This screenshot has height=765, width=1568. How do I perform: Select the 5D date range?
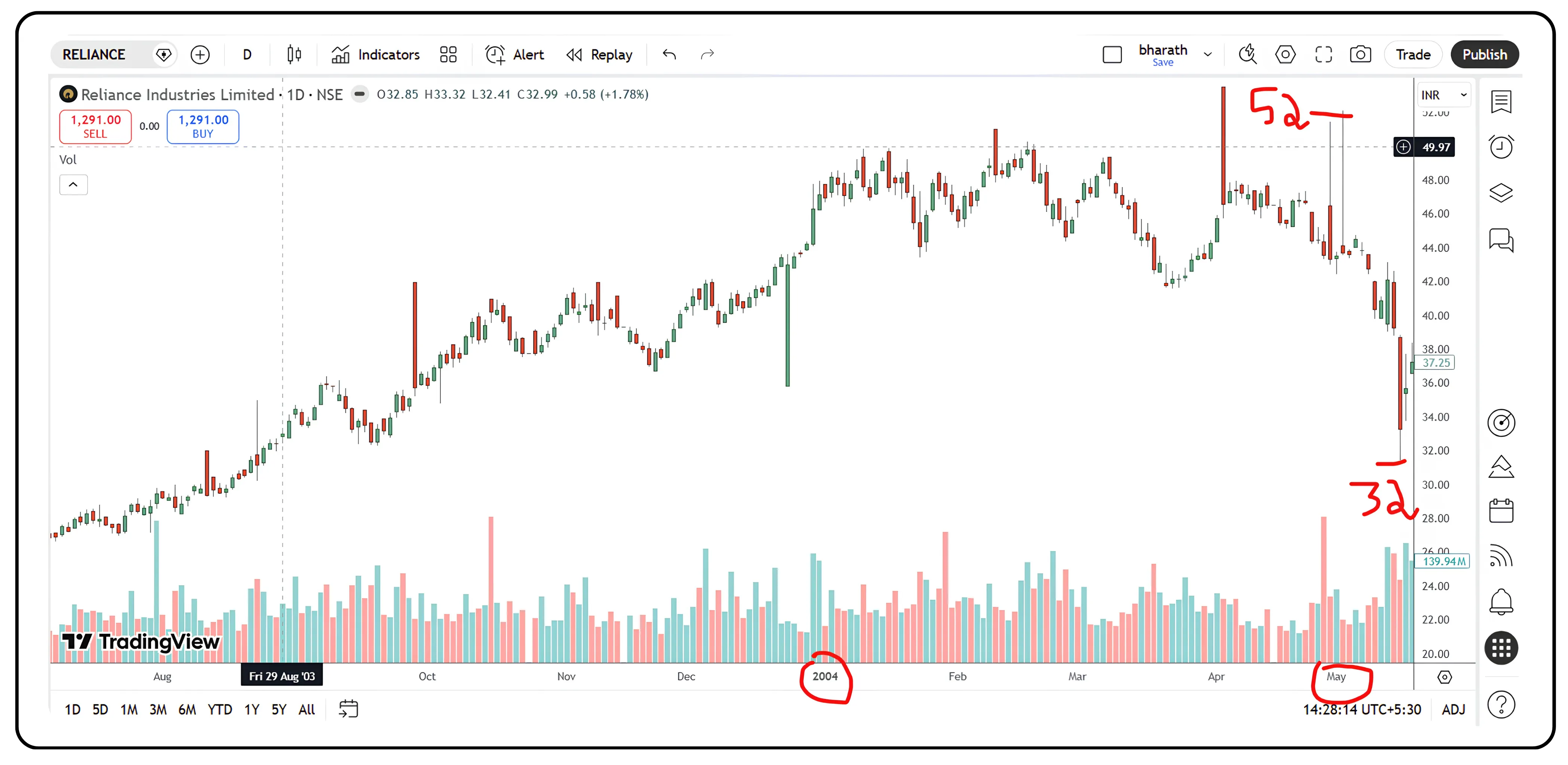click(100, 710)
